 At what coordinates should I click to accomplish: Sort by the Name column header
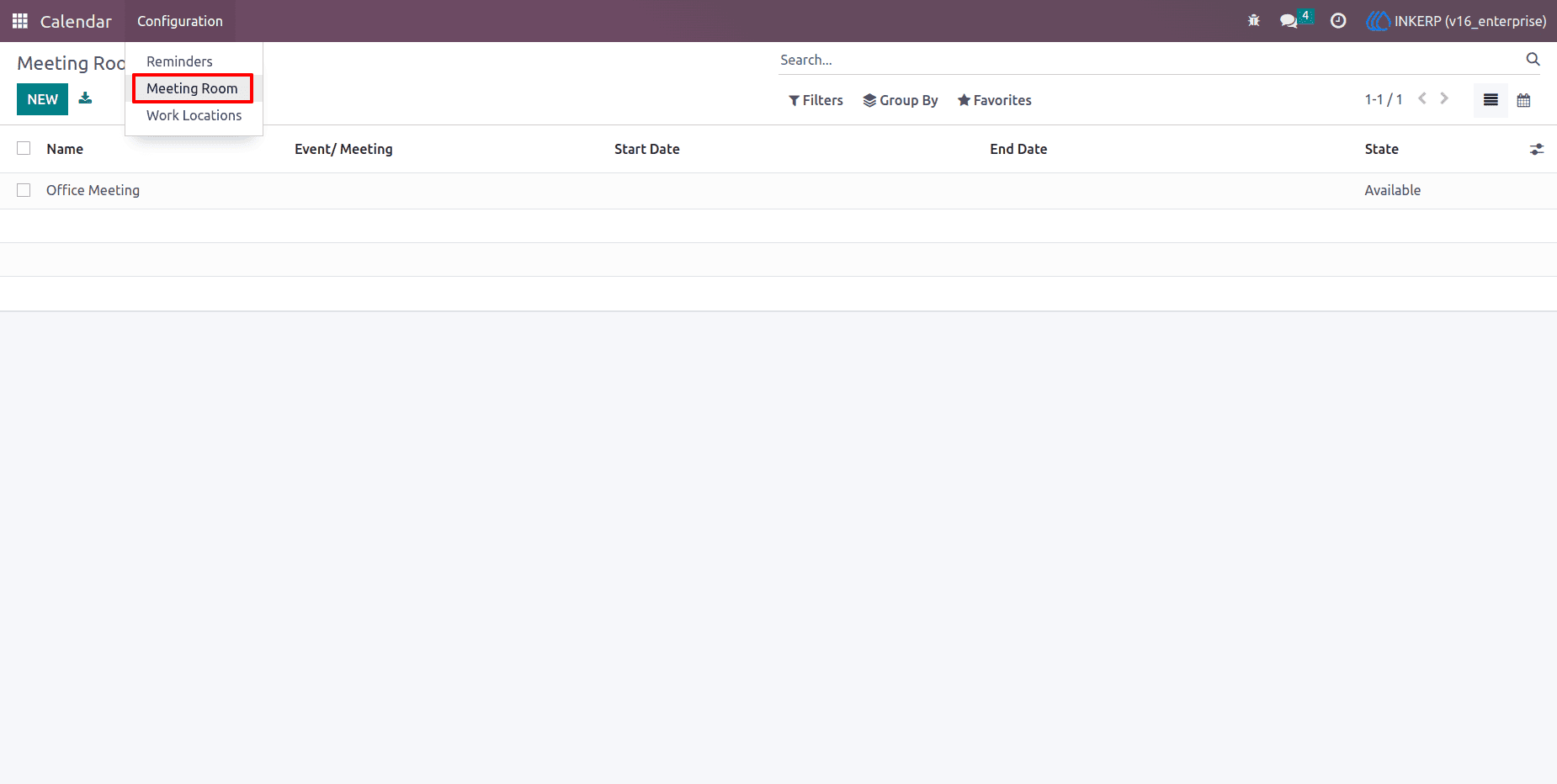65,149
